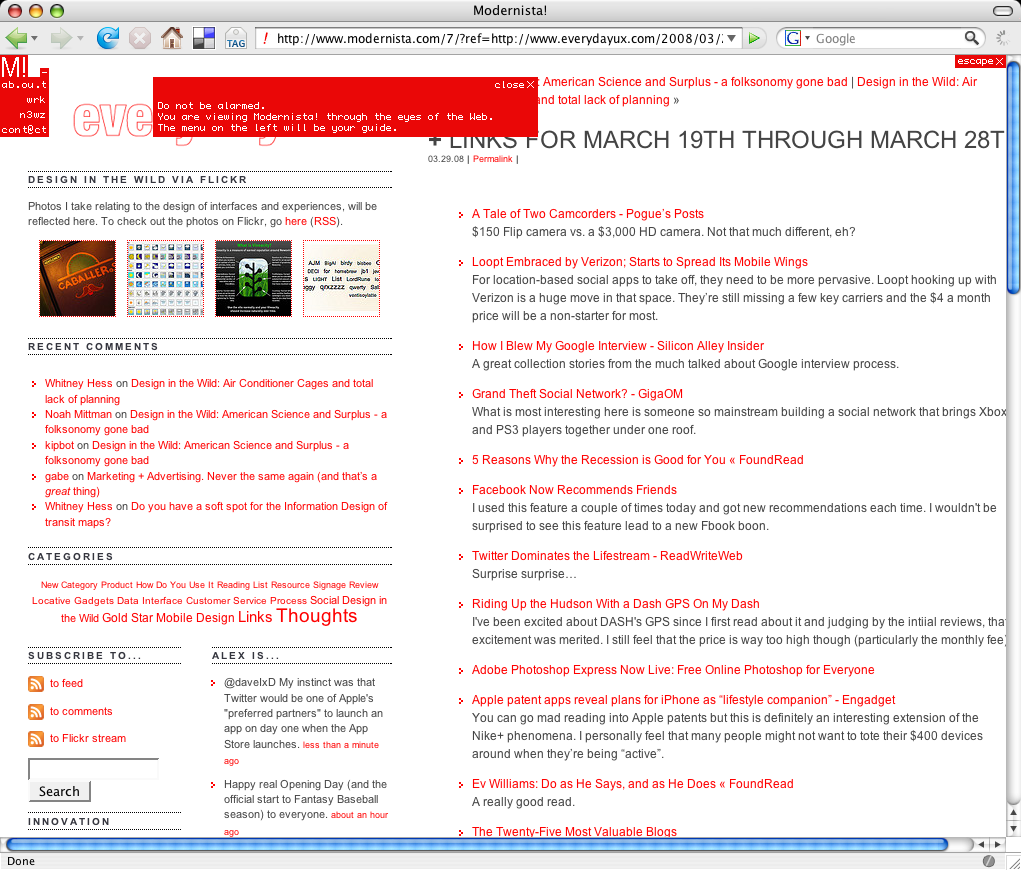Go back with the green back arrow

(x=15, y=38)
